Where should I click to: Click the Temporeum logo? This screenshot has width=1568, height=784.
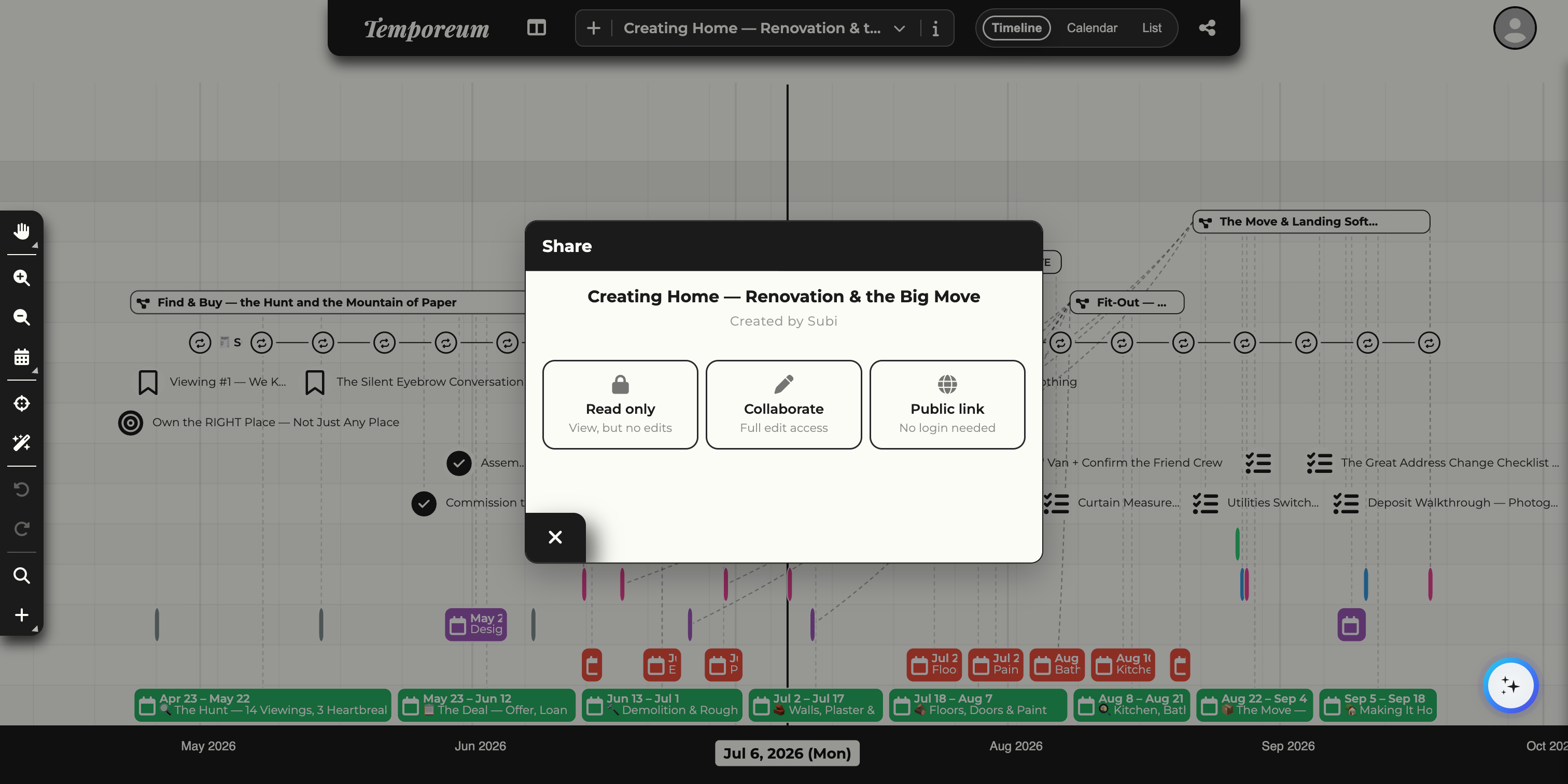(426, 28)
